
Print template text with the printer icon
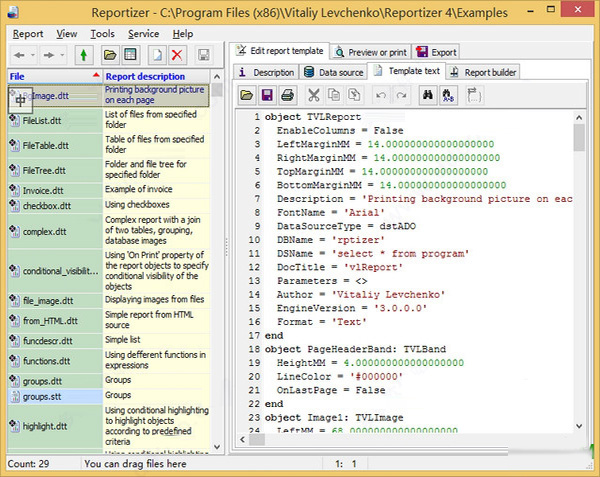288,95
